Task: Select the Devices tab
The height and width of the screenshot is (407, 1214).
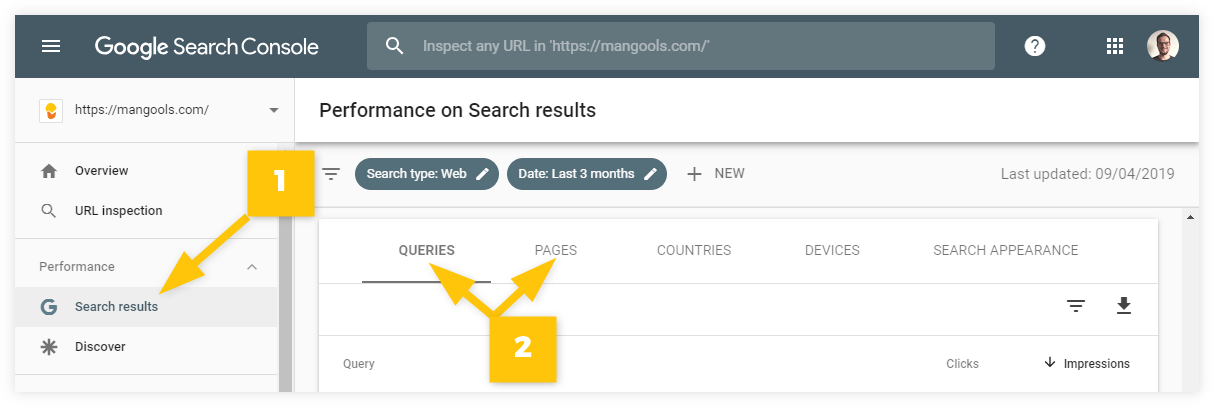Action: (x=832, y=250)
